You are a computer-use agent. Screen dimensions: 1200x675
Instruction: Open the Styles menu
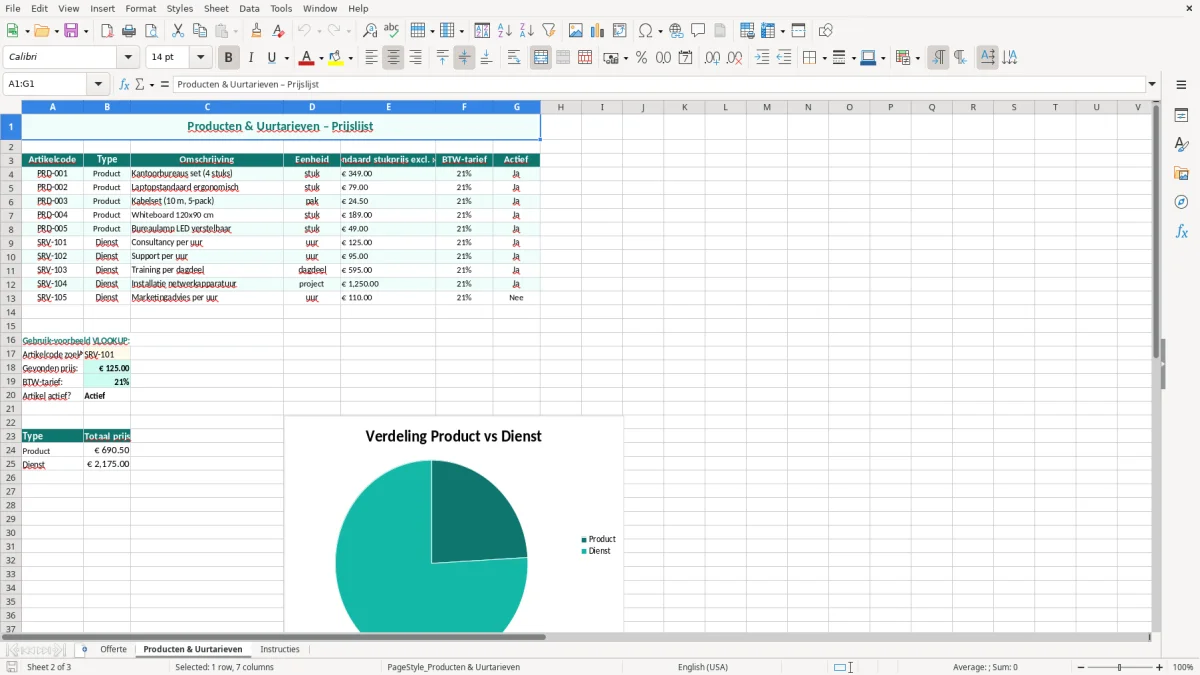point(180,8)
